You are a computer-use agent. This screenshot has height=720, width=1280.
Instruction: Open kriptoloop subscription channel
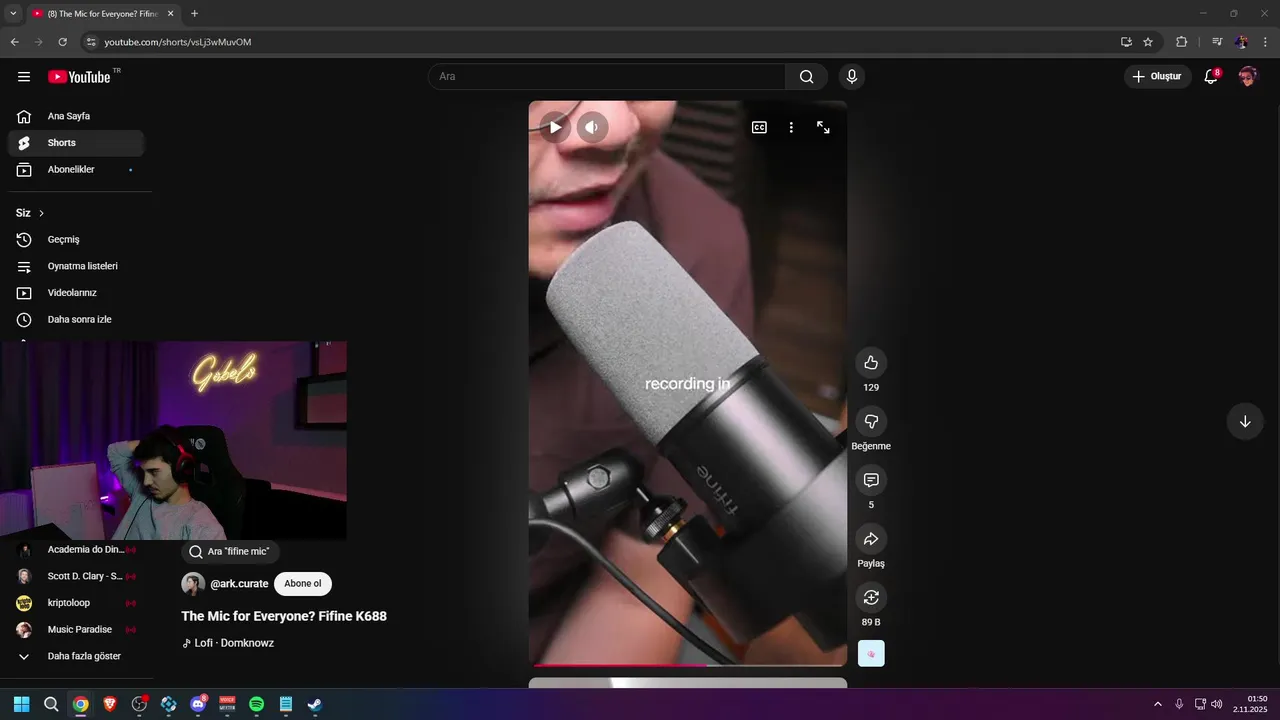pos(76,603)
